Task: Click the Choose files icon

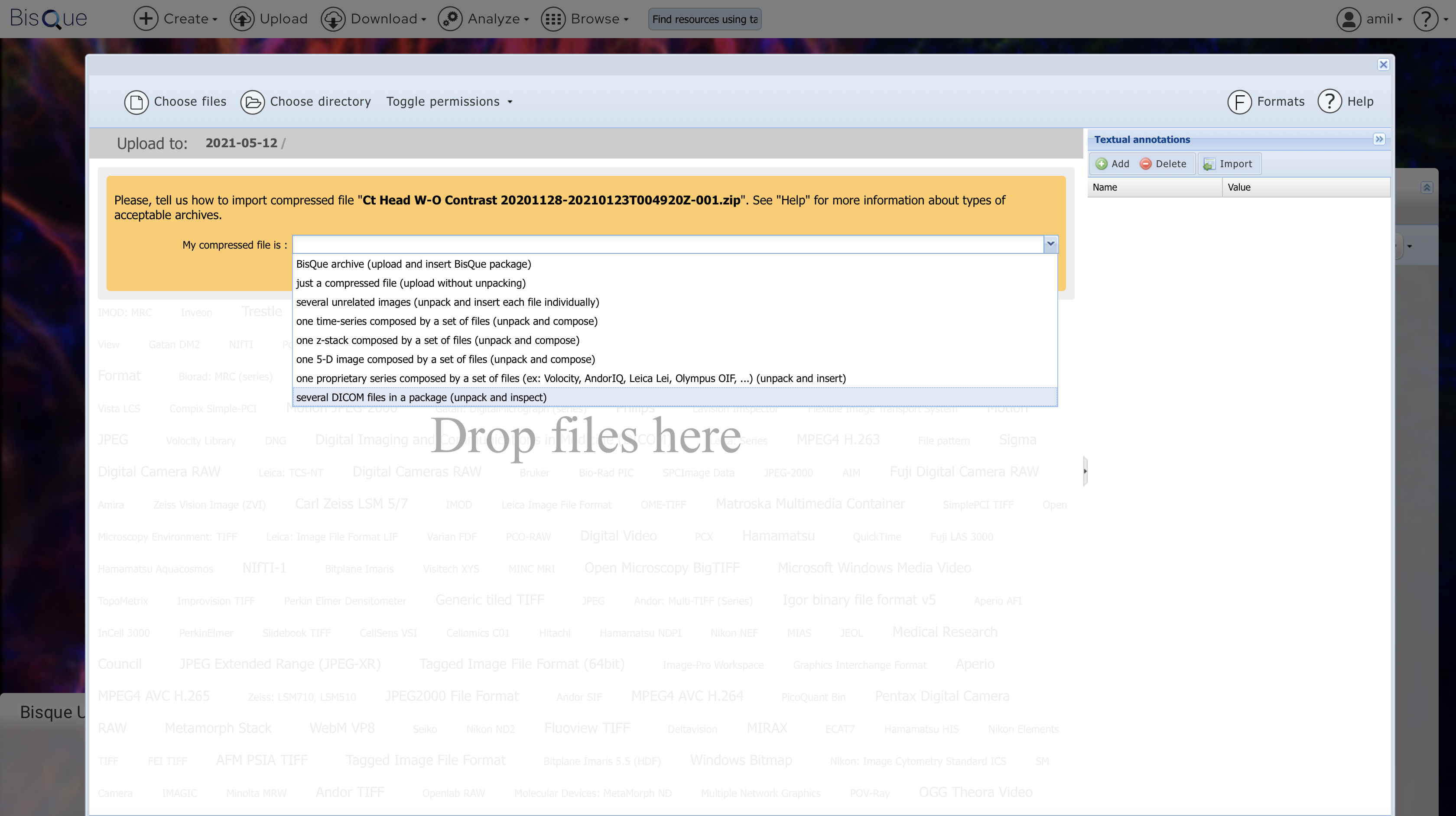Action: coord(136,102)
